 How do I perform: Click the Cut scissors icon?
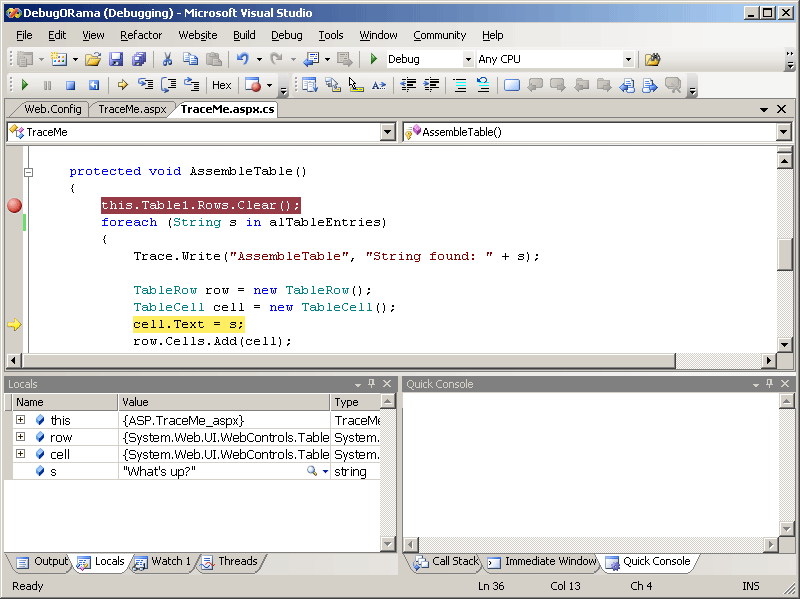pos(167,60)
